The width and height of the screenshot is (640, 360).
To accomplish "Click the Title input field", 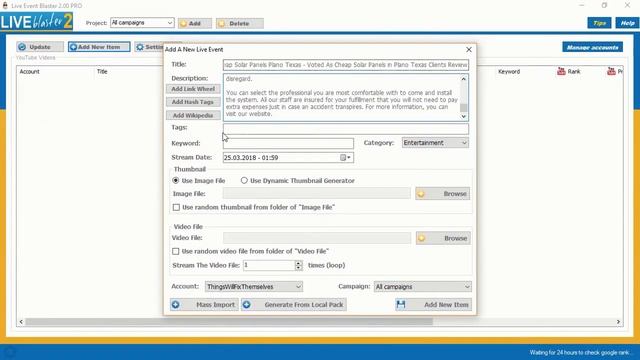I will coord(346,65).
